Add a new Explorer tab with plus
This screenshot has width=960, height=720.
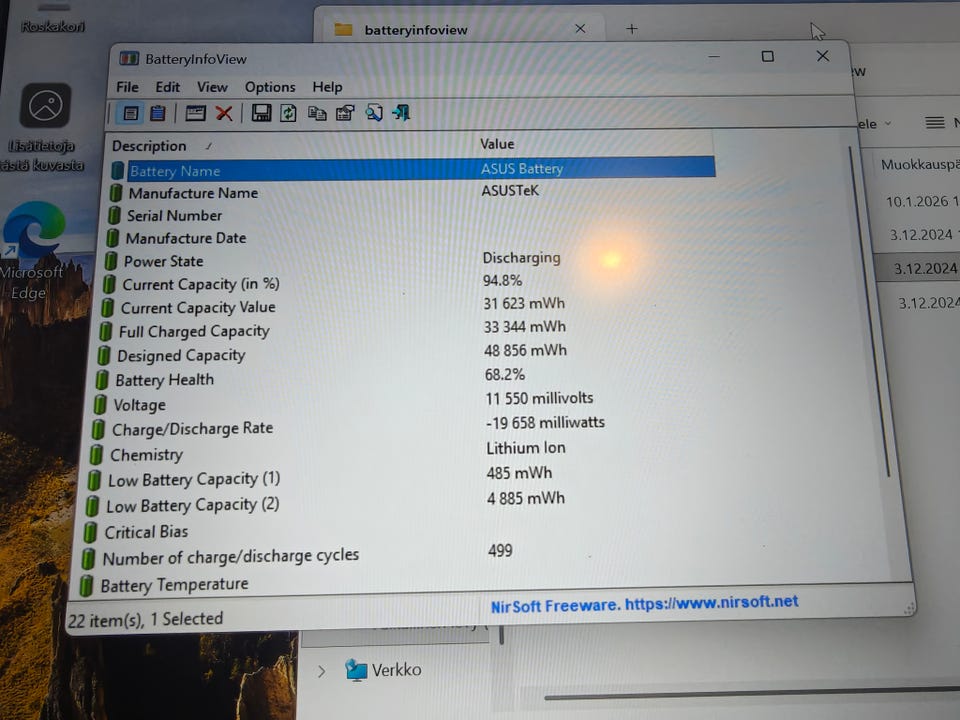[x=632, y=29]
